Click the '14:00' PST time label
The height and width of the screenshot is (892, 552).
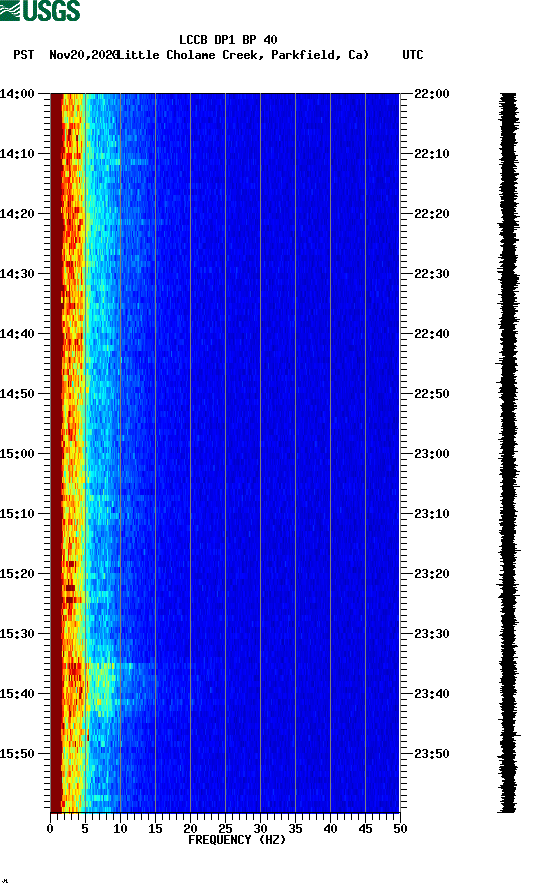[x=17, y=93]
